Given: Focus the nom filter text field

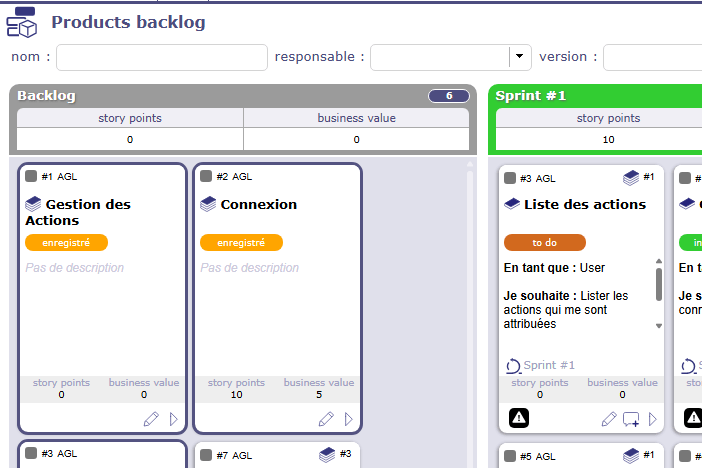Looking at the screenshot, I should (x=162, y=57).
